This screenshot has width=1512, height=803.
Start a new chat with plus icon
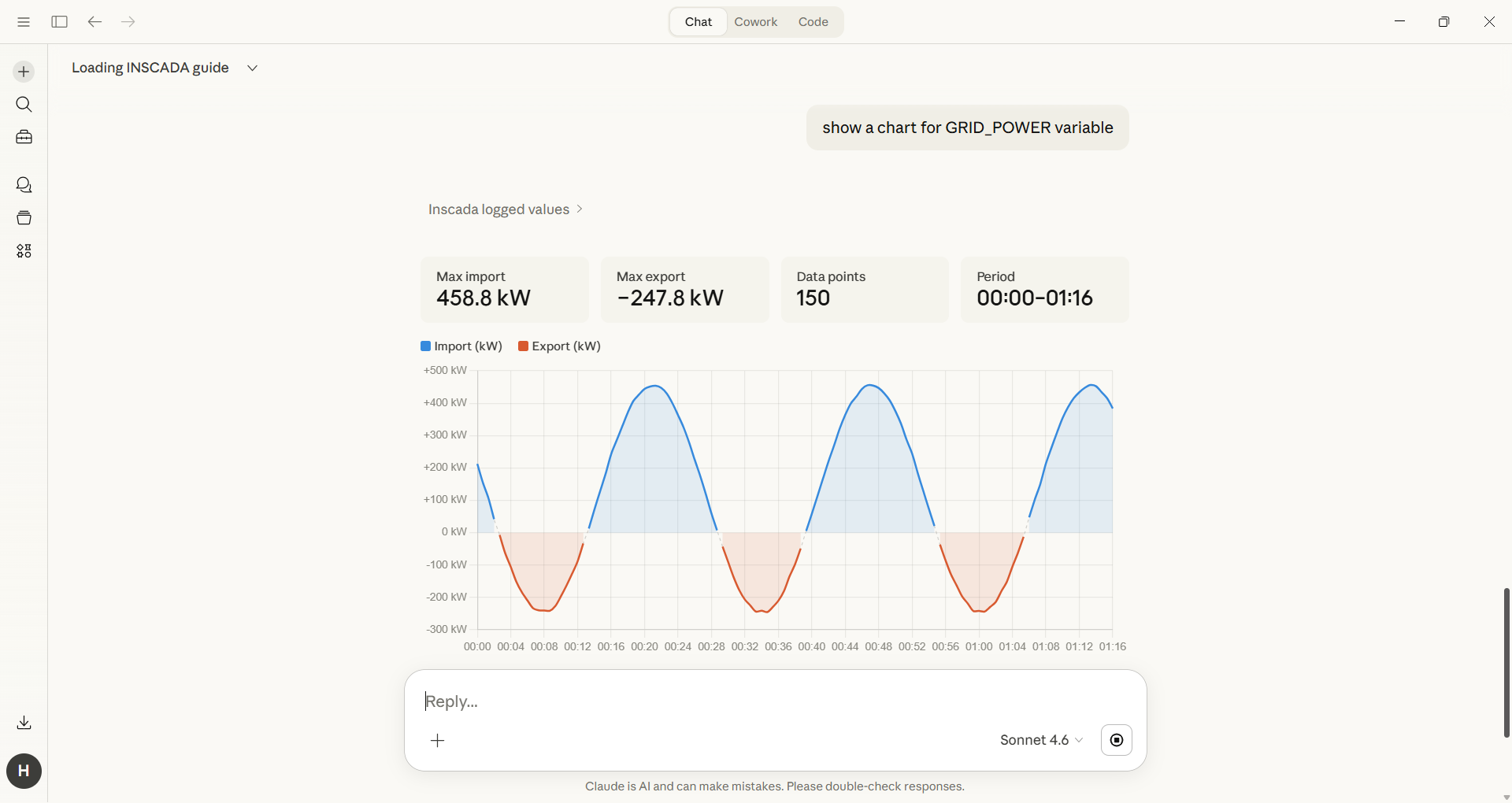(x=24, y=72)
